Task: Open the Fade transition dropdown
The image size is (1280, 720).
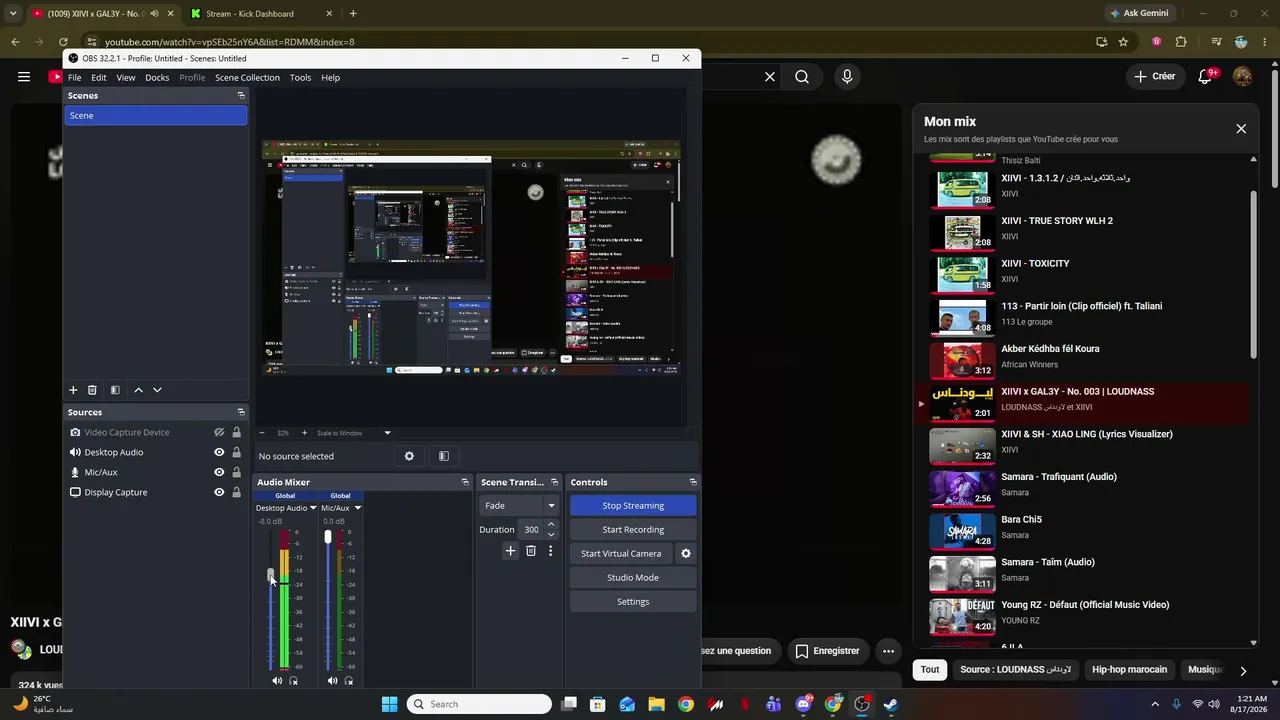Action: coord(519,505)
